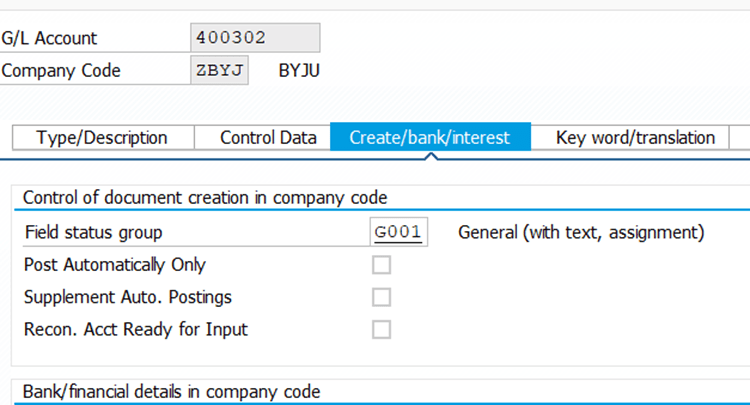Switch to the Type/Description tab
The height and width of the screenshot is (405, 750).
[x=102, y=138]
